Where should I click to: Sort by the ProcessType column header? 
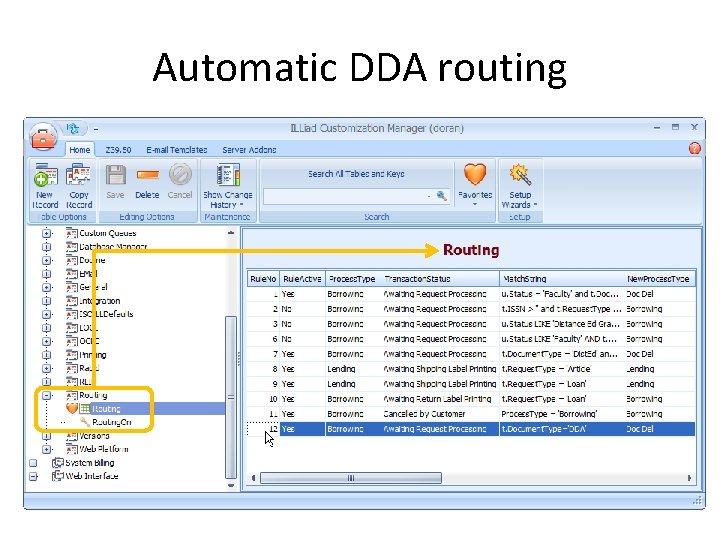coord(353,279)
